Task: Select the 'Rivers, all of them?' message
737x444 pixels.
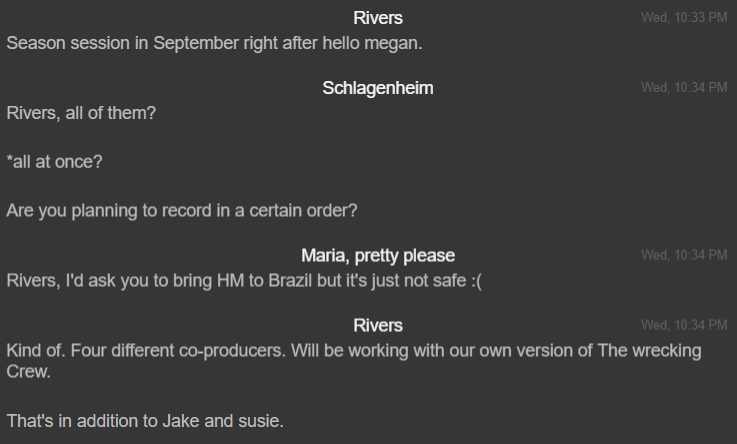Action: 81,114
